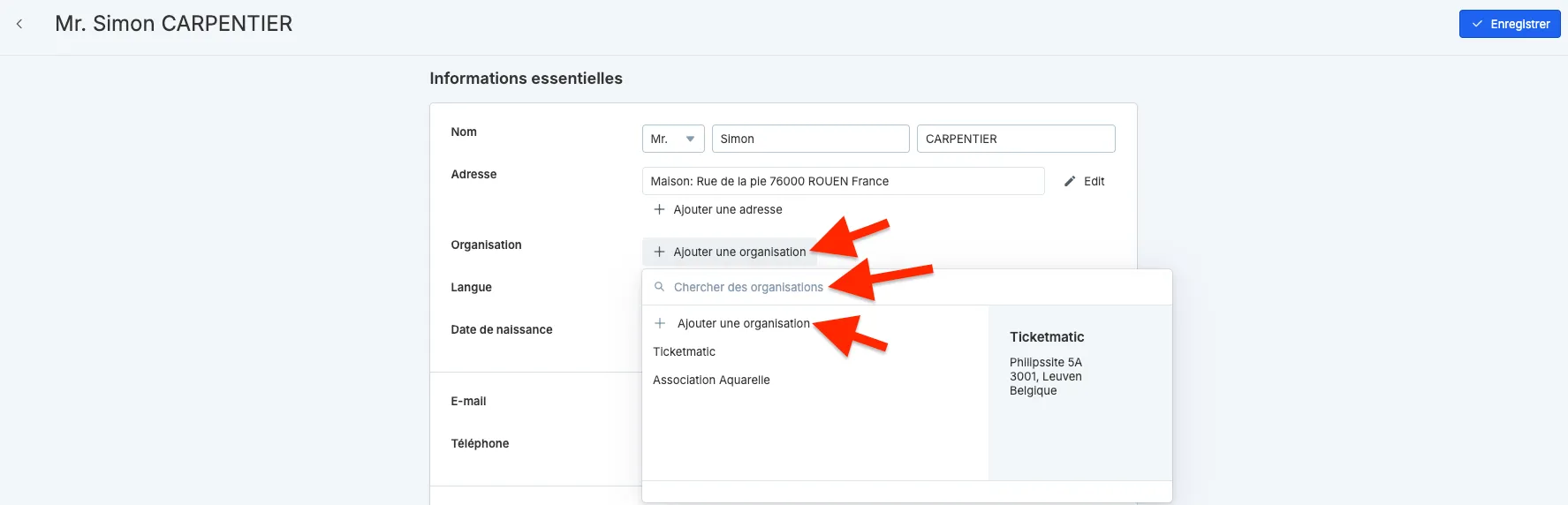Click the Informations essentielles heading
Image resolution: width=1568 pixels, height=505 pixels.
point(526,79)
